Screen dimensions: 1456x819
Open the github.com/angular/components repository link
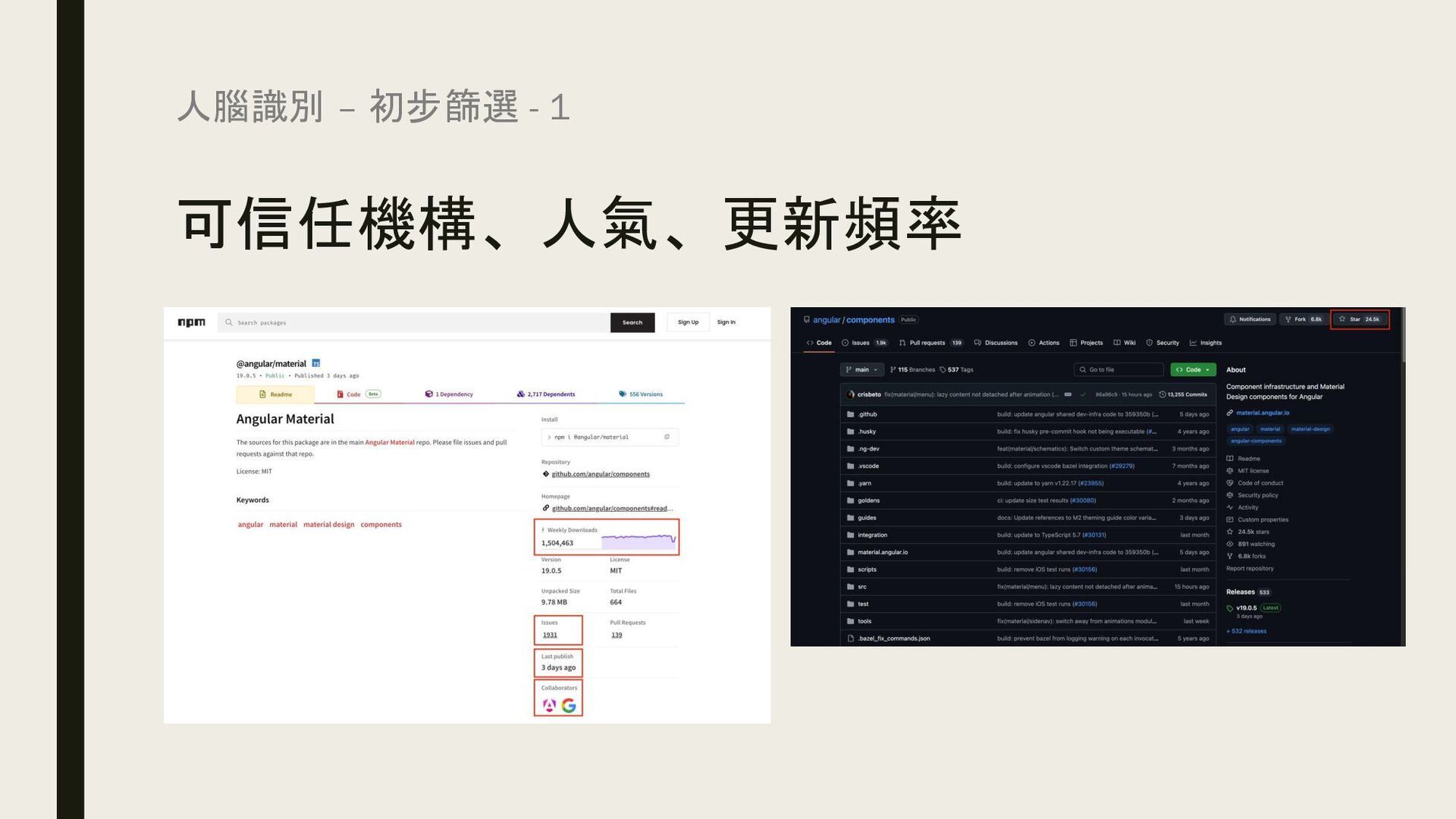click(601, 474)
